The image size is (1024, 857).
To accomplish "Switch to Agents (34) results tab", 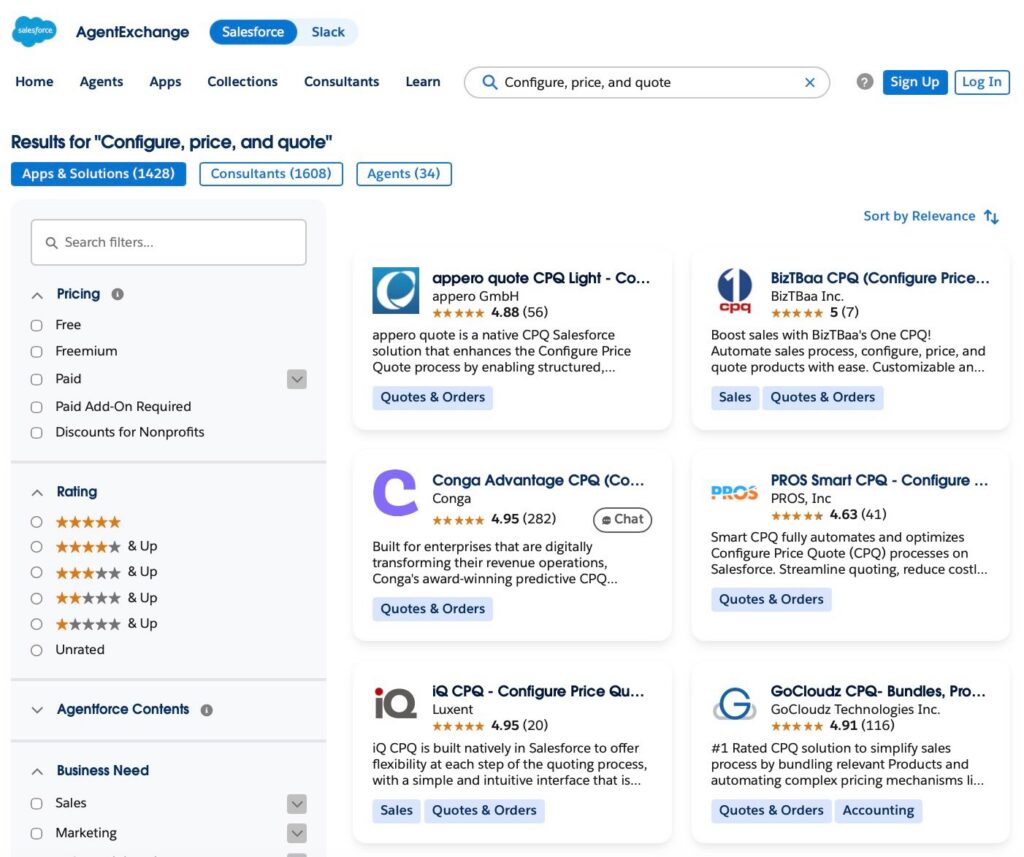I will click(404, 174).
